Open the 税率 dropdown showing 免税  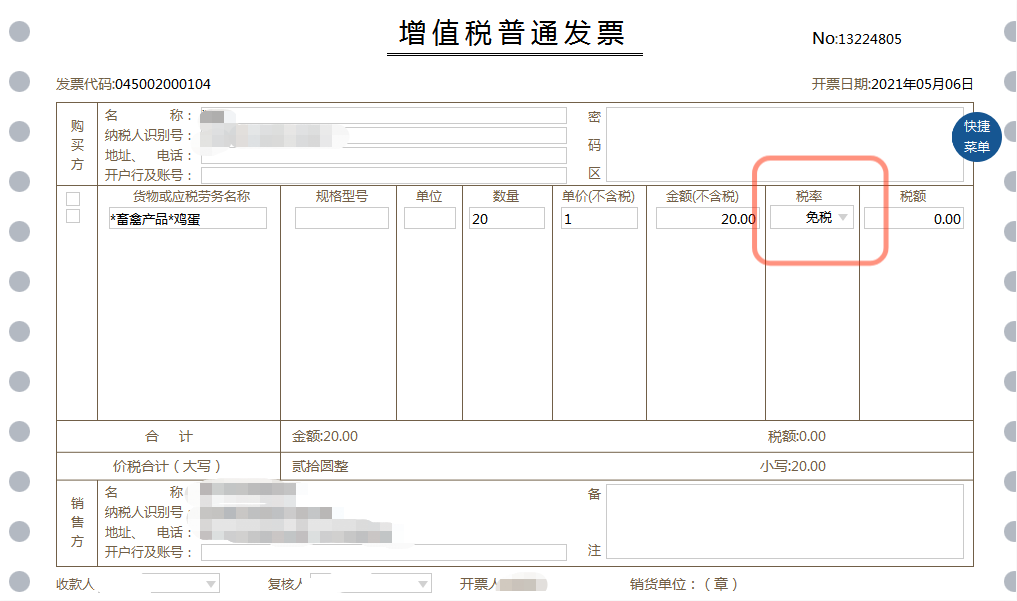pos(812,218)
